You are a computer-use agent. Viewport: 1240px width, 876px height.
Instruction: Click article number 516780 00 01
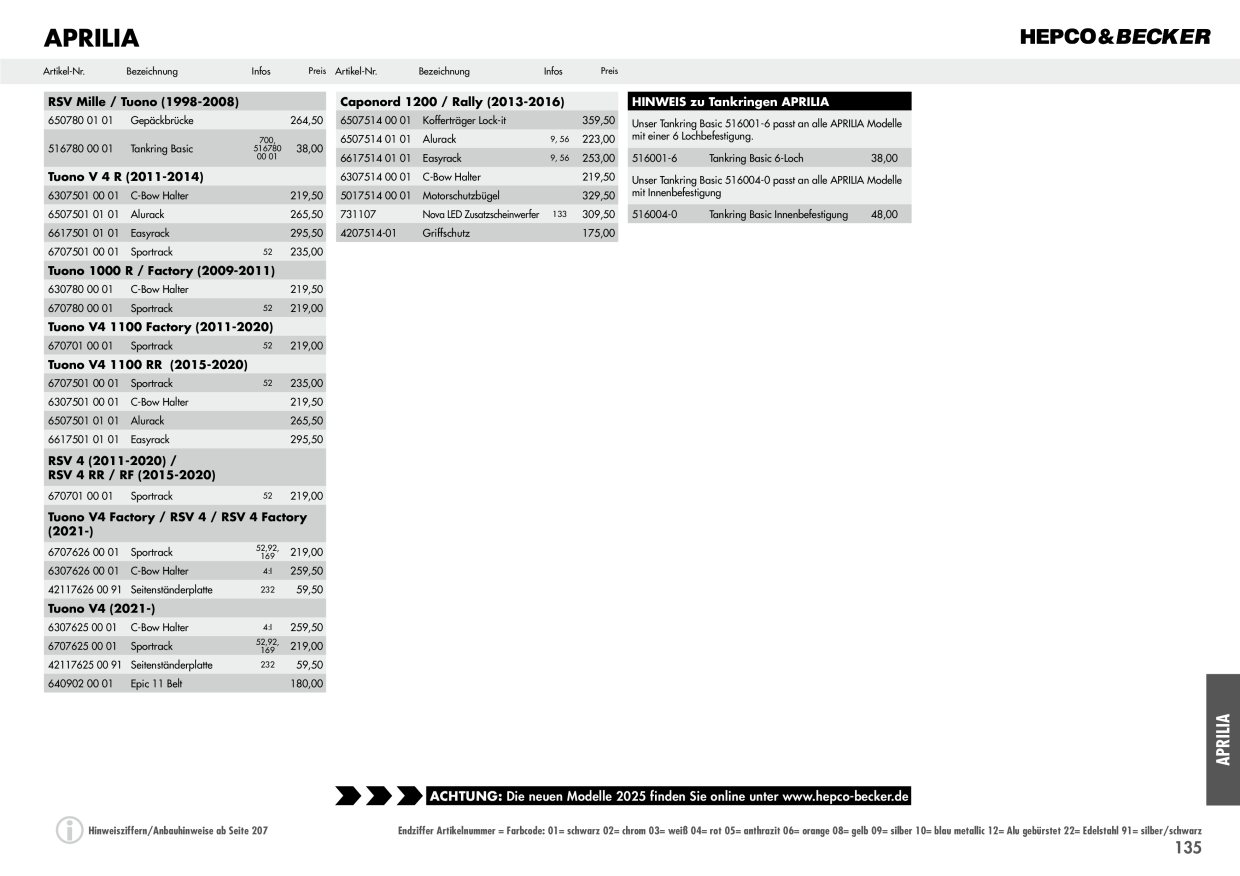80,148
